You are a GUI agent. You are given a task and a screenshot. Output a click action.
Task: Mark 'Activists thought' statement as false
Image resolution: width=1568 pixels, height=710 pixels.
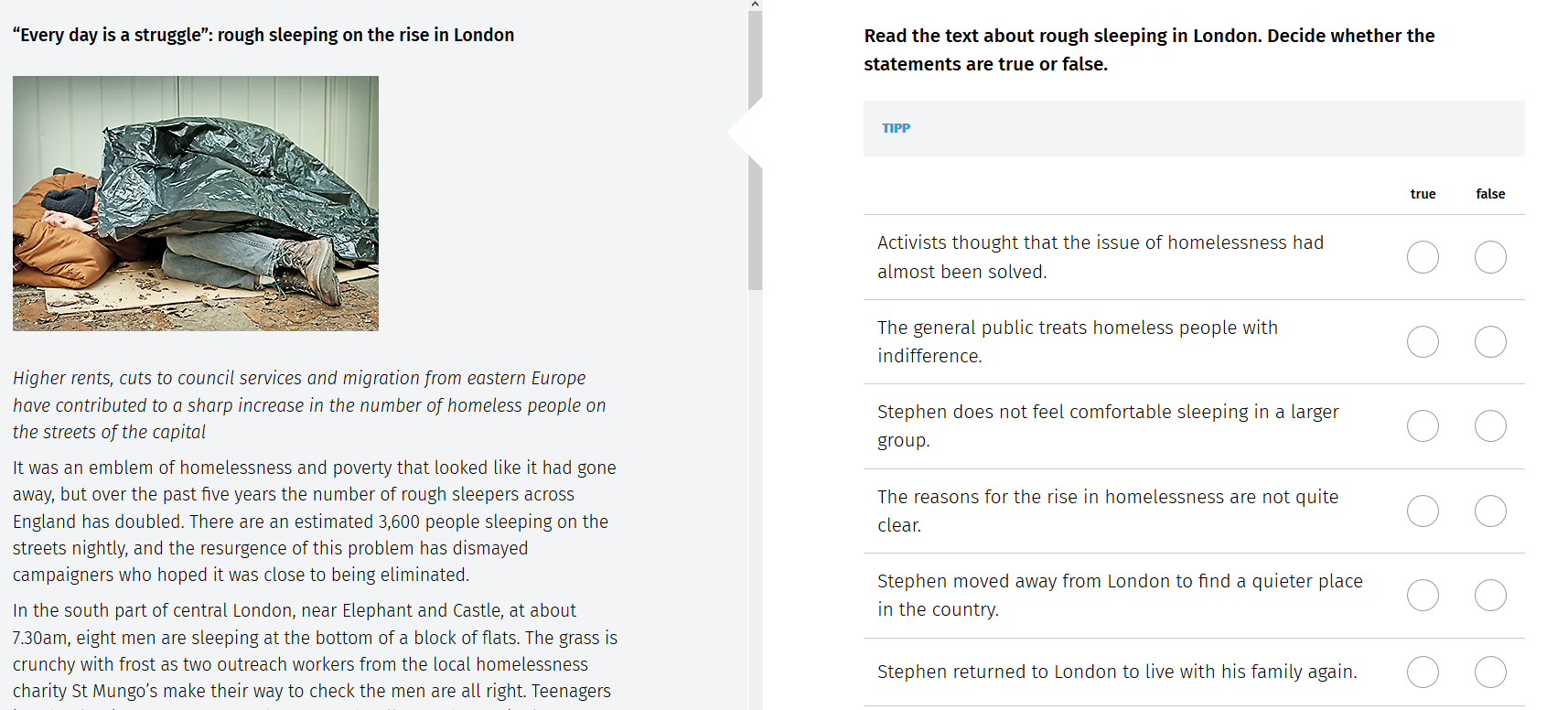[x=1490, y=257]
